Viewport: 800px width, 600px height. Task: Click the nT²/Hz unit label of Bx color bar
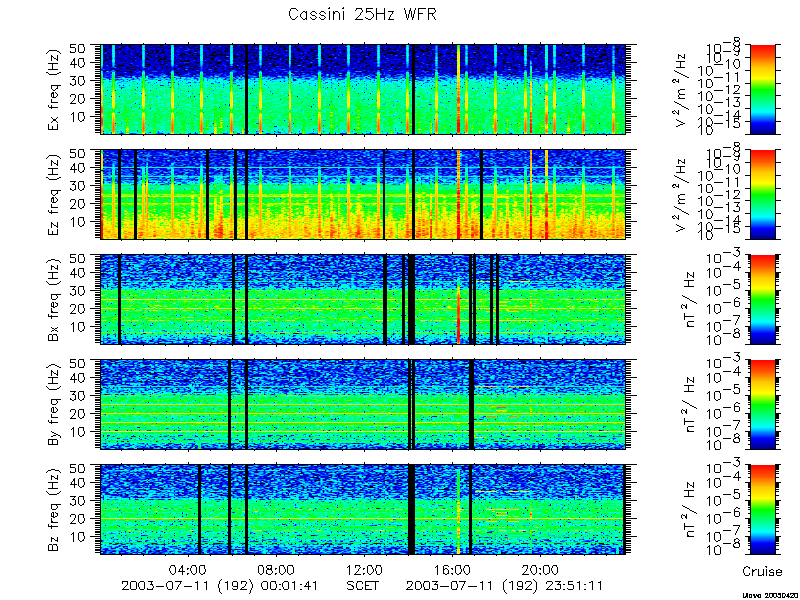tap(690, 299)
